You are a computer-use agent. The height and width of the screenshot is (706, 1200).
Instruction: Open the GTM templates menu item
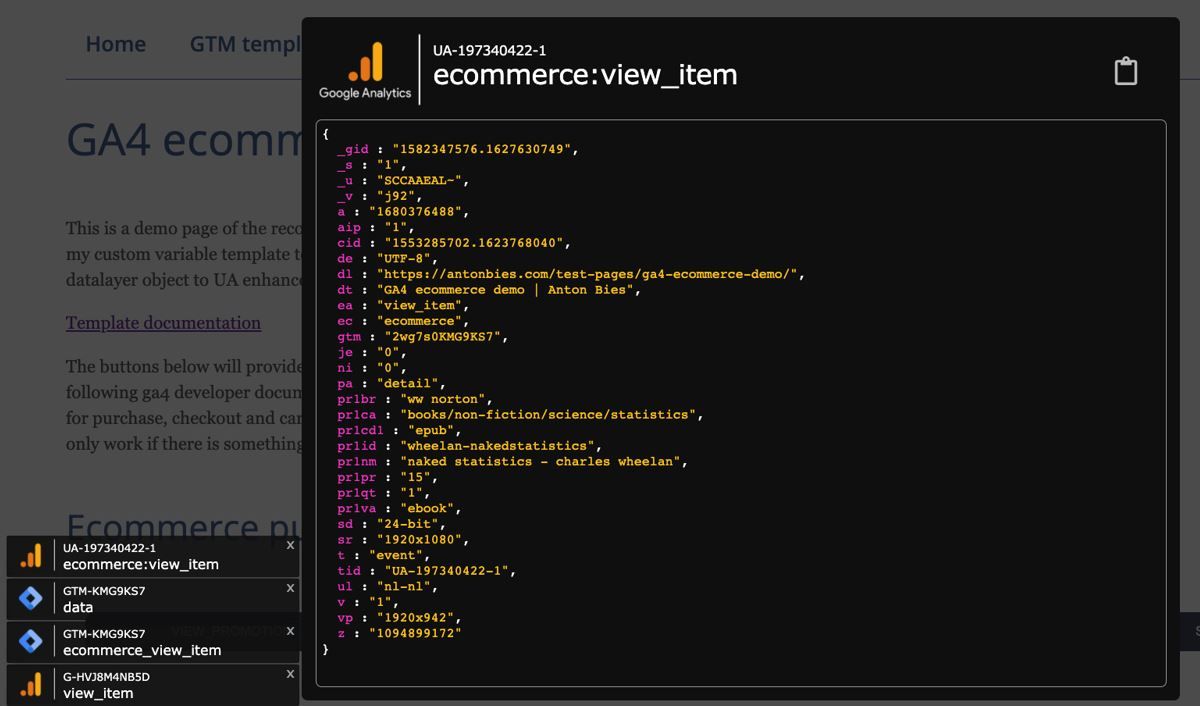[x=245, y=44]
